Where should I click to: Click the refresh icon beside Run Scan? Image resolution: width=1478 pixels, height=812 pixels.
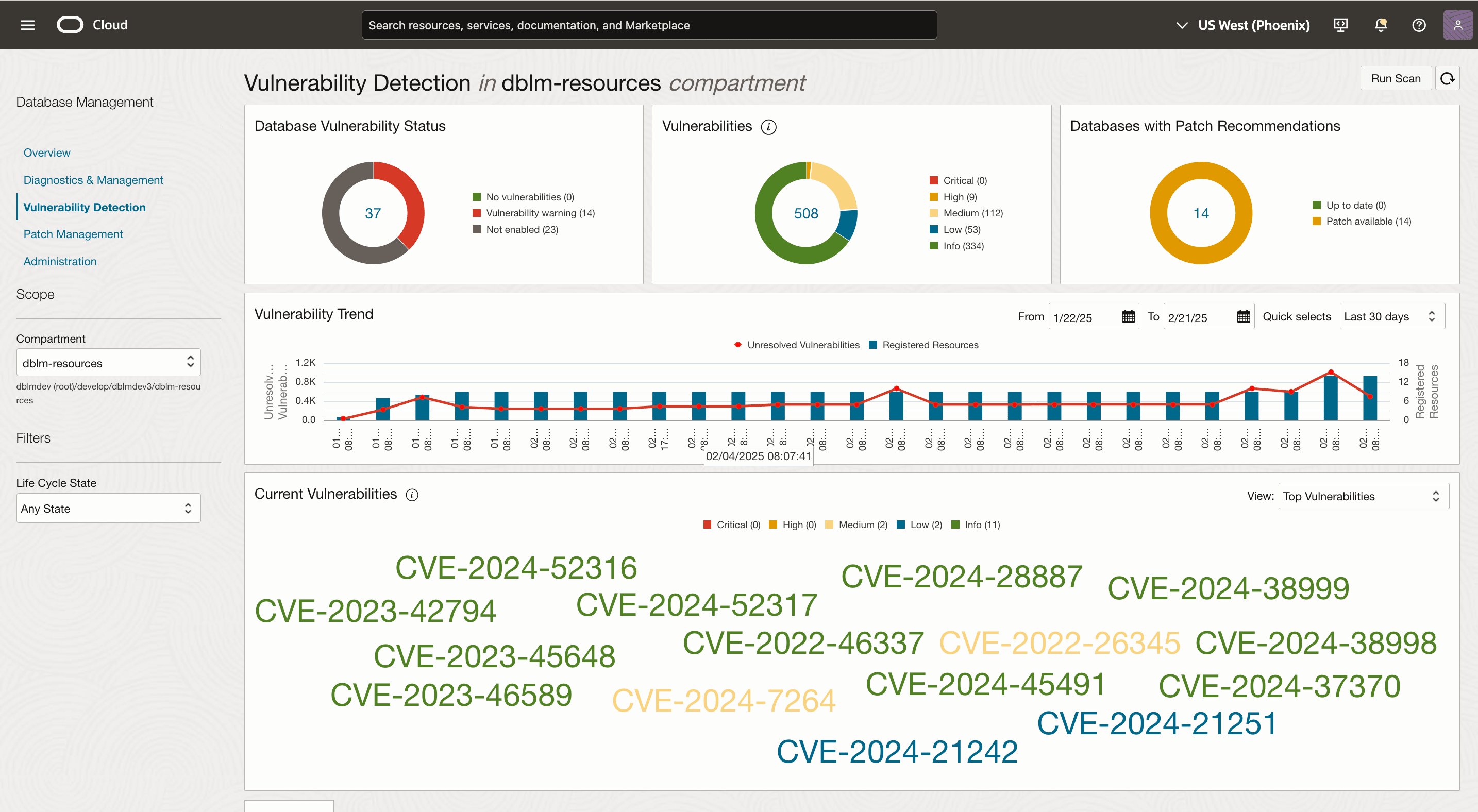click(1447, 78)
